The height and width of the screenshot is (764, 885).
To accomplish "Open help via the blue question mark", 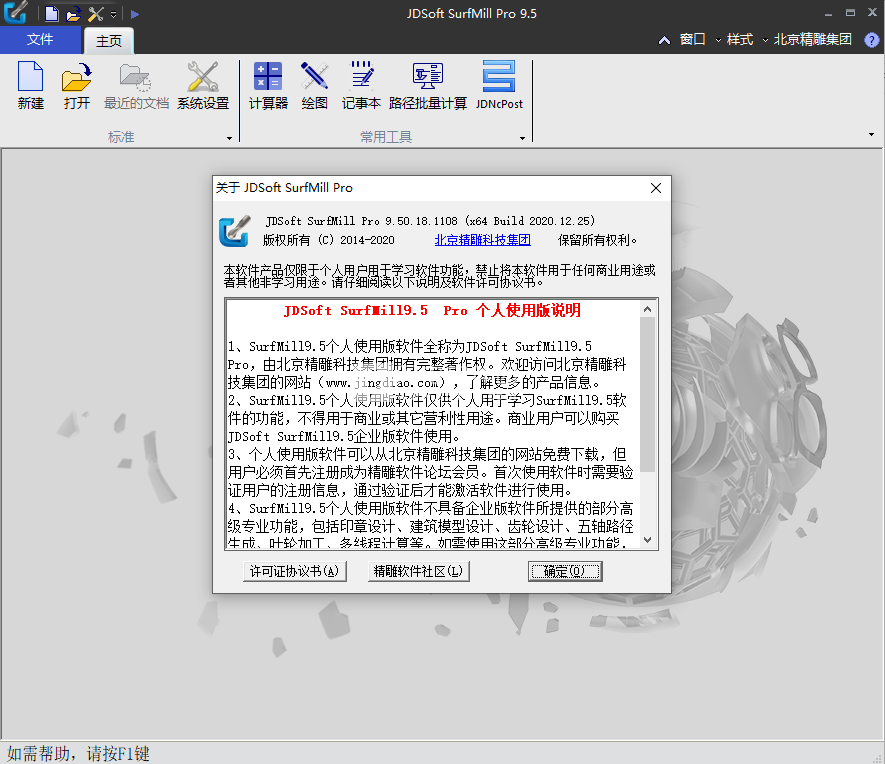I will click(871, 40).
